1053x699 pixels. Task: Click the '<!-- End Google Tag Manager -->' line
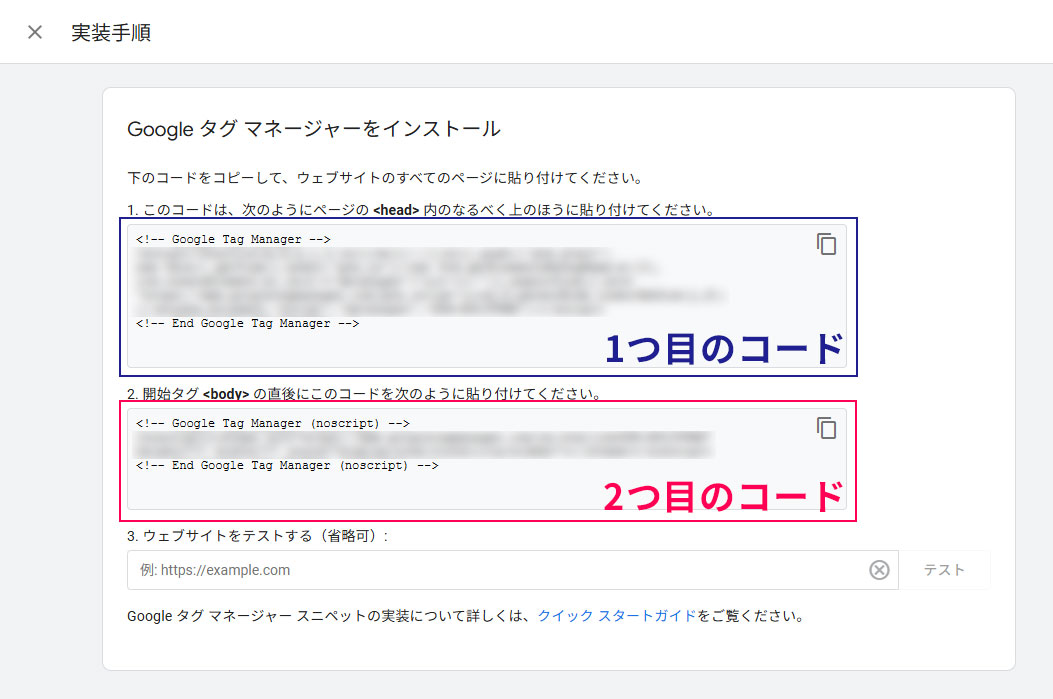point(247,323)
